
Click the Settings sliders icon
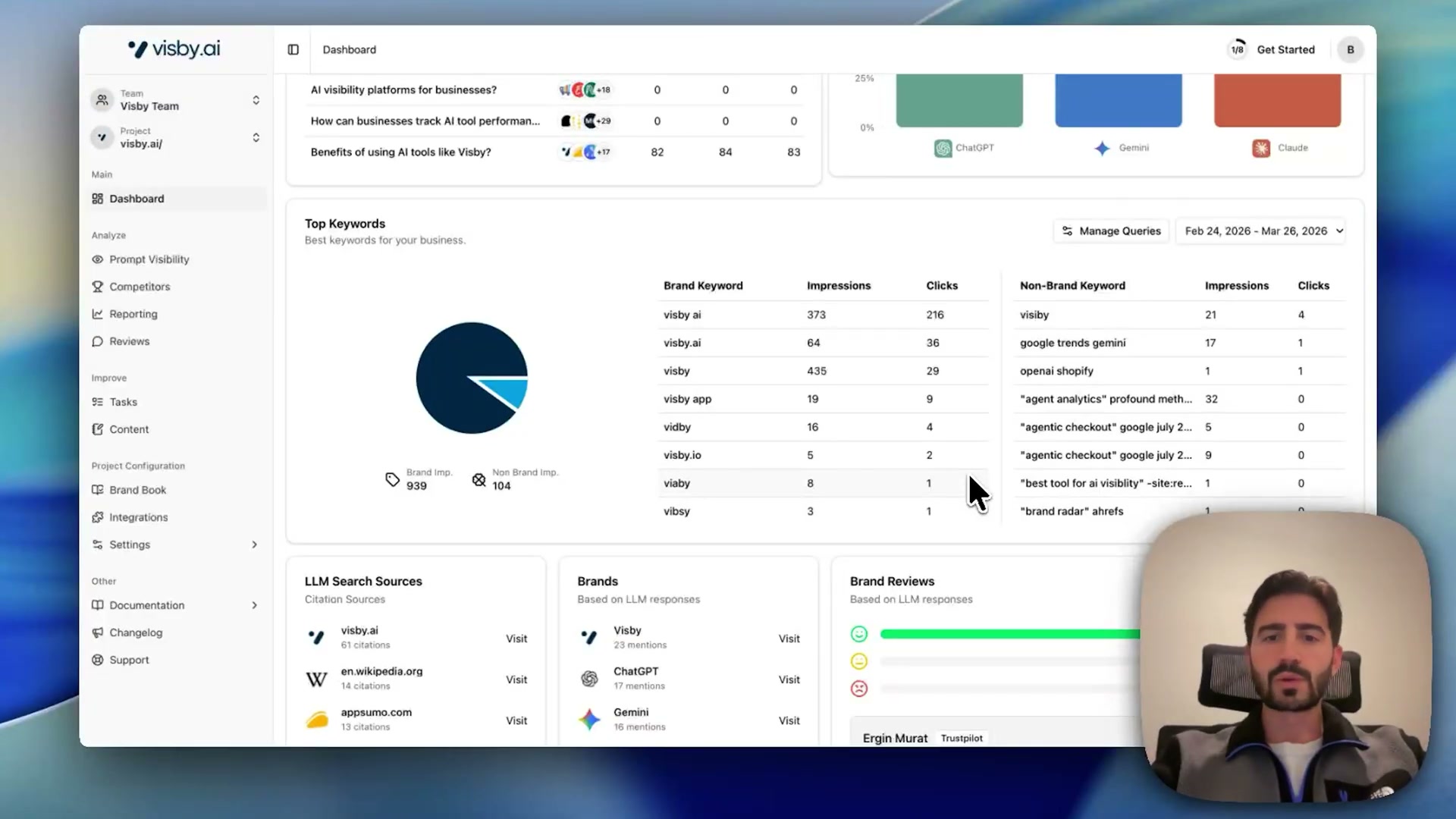click(97, 544)
